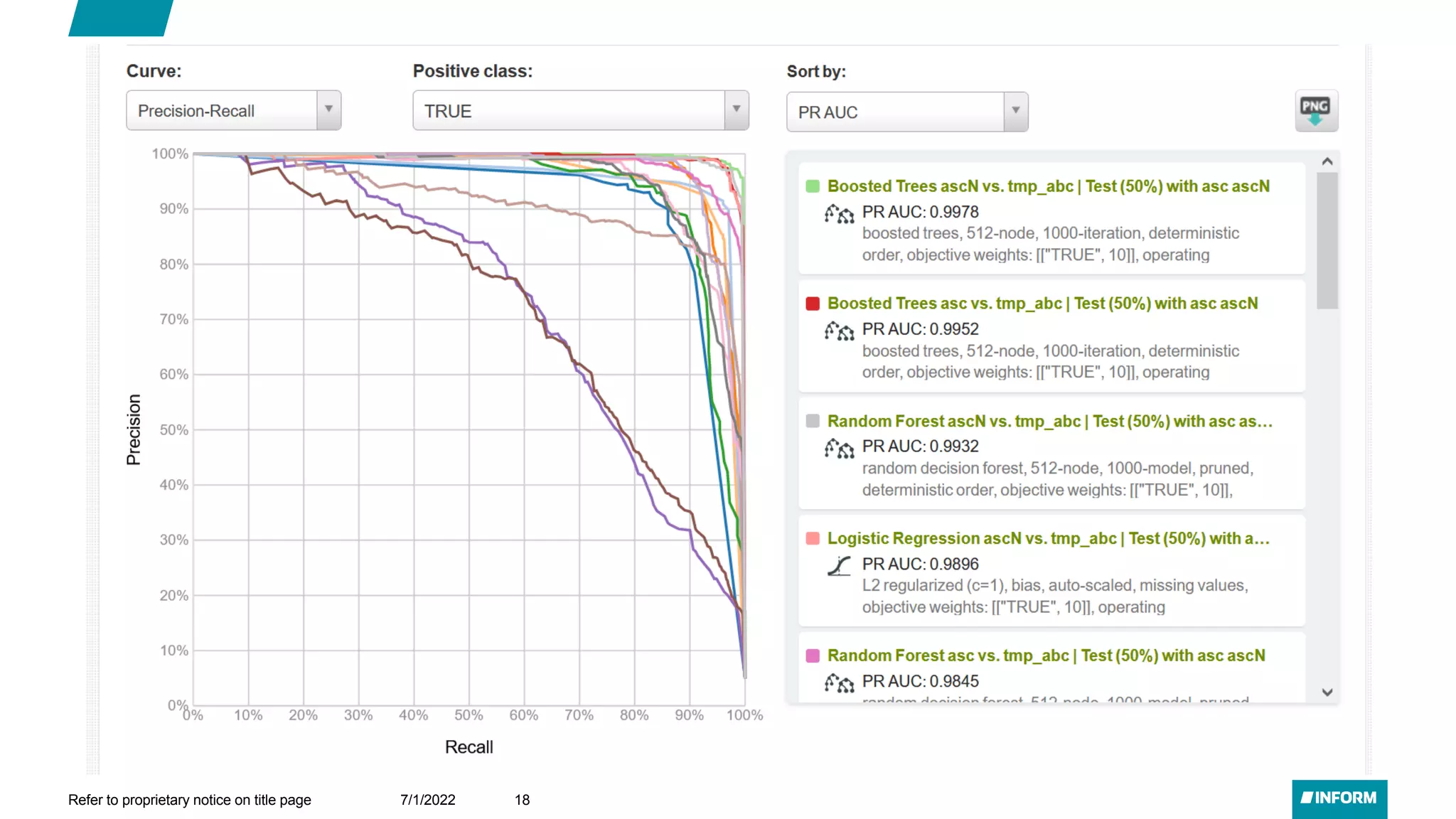Click the model list scrollbar thumb
This screenshot has width=1456, height=819.
click(1327, 240)
